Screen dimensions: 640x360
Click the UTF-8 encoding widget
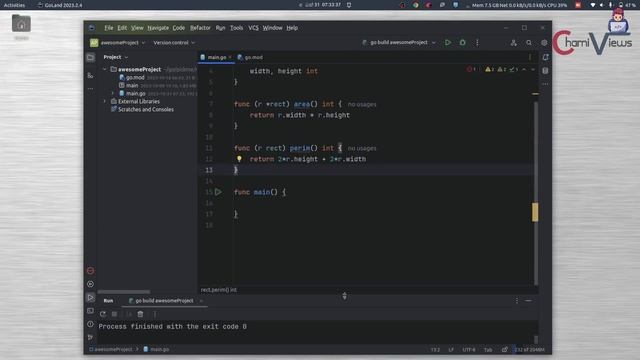[469, 350]
